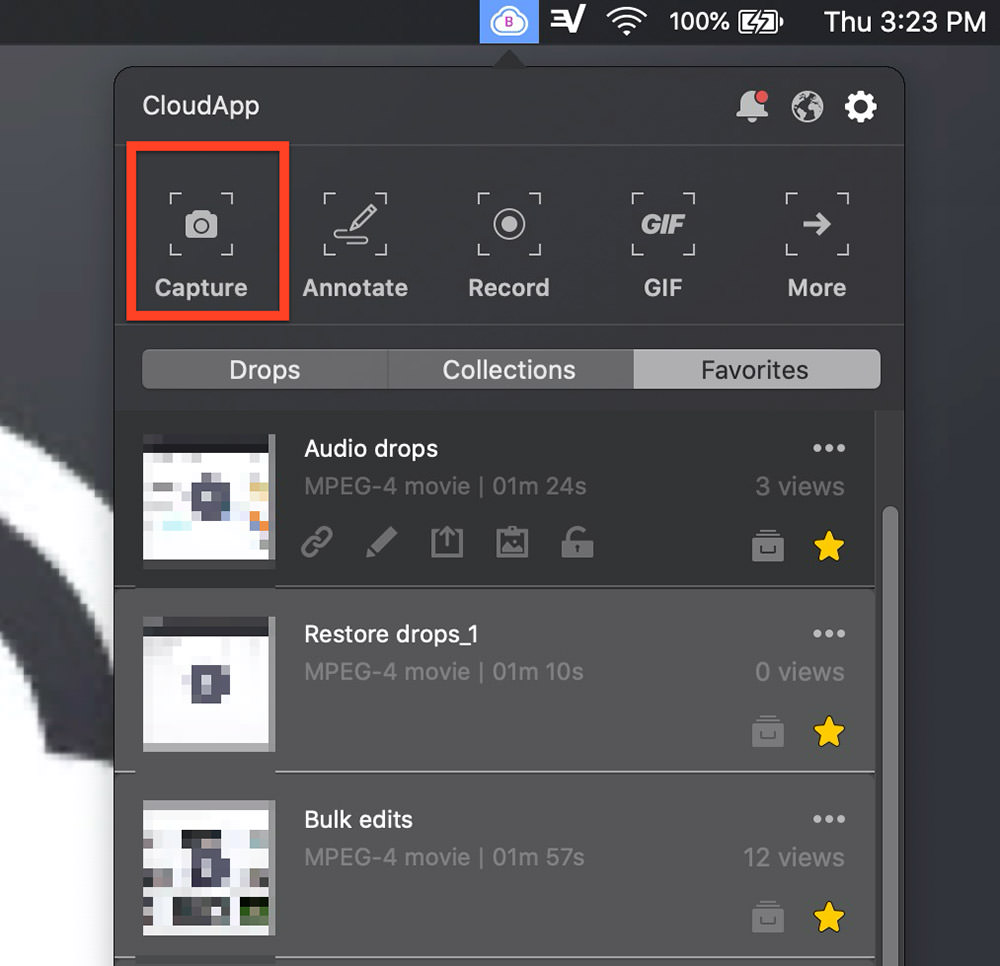
Task: Archive the Audio drops item
Action: point(768,546)
